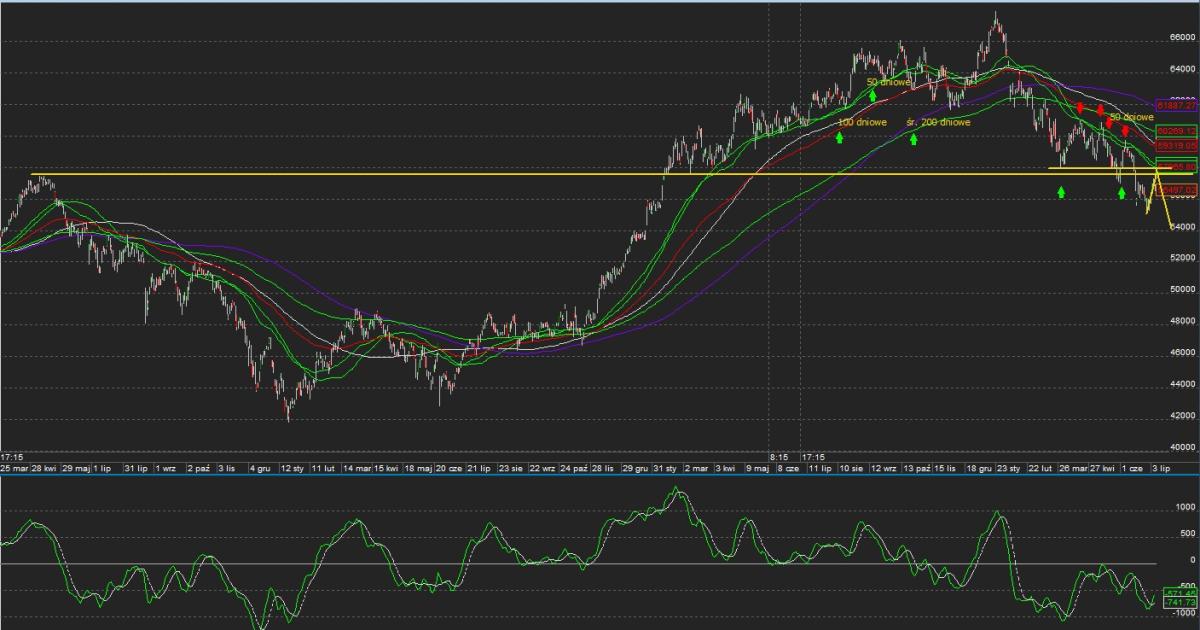
Task: Click green arrow below the left '50 dniowe' label
Action: pos(873,95)
